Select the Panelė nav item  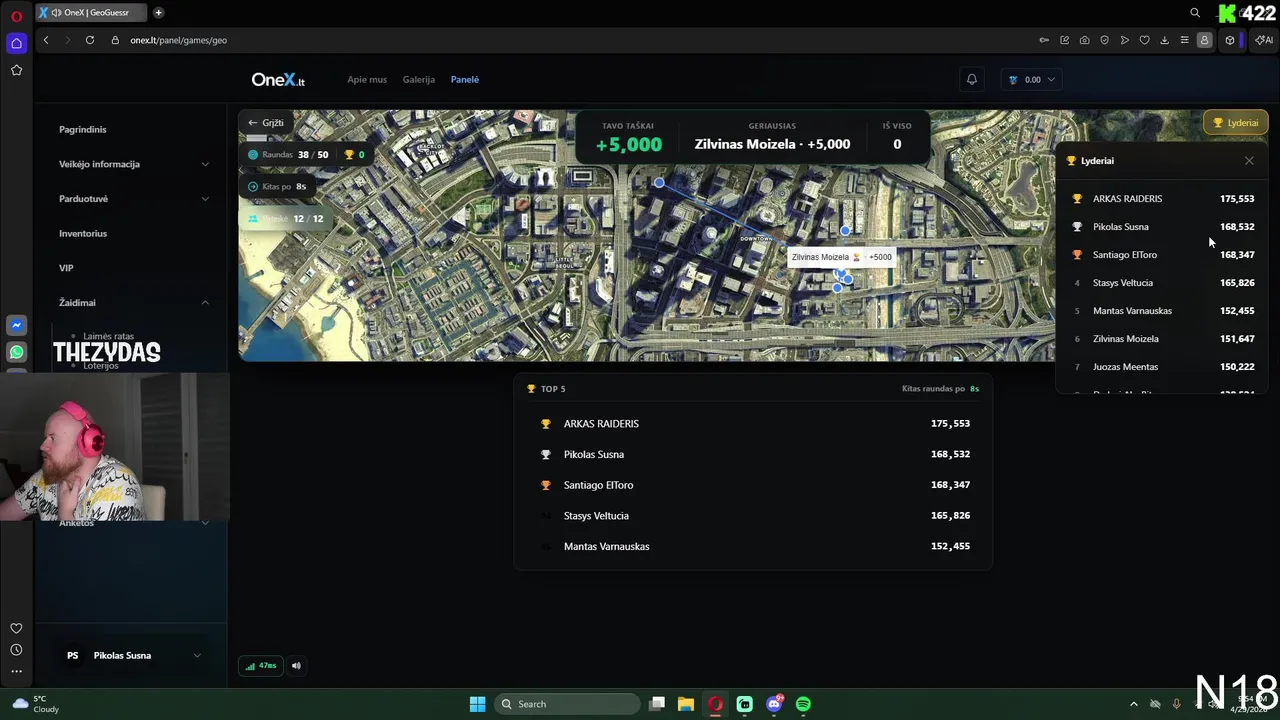tap(465, 79)
